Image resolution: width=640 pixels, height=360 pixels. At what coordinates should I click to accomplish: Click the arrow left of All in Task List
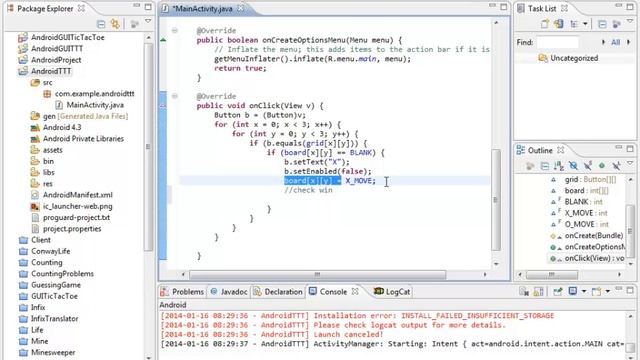click(603, 42)
